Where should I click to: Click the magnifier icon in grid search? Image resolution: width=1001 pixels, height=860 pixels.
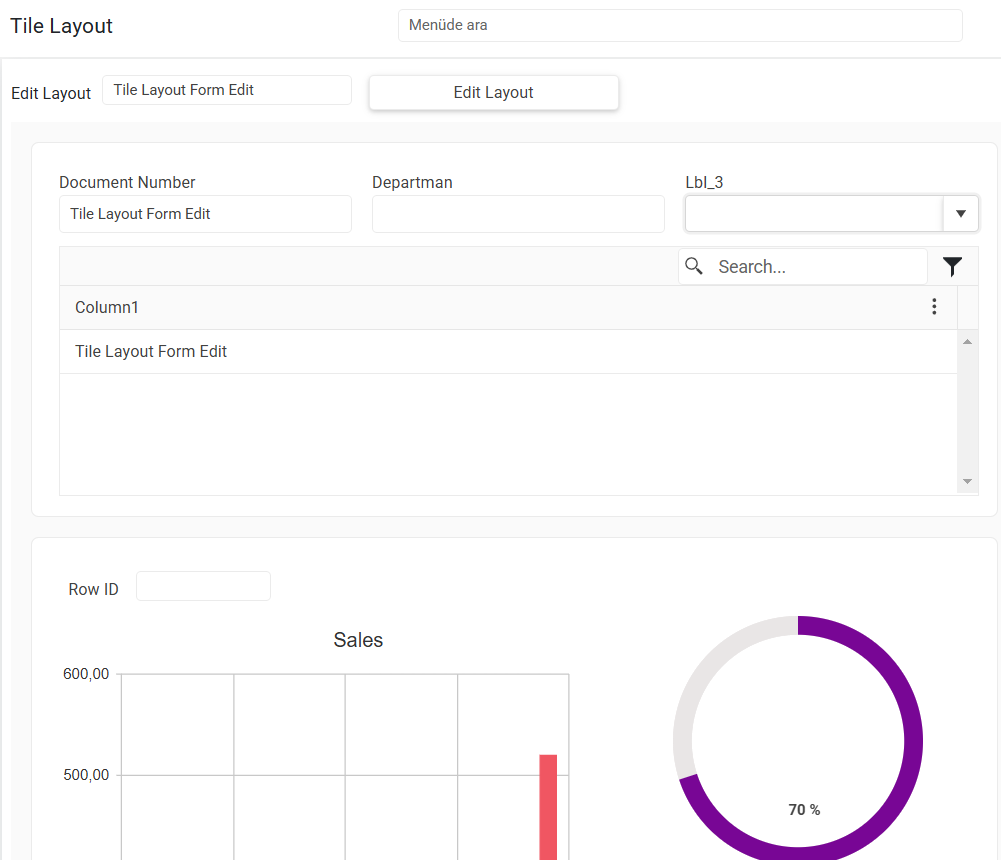pyautogui.click(x=694, y=266)
